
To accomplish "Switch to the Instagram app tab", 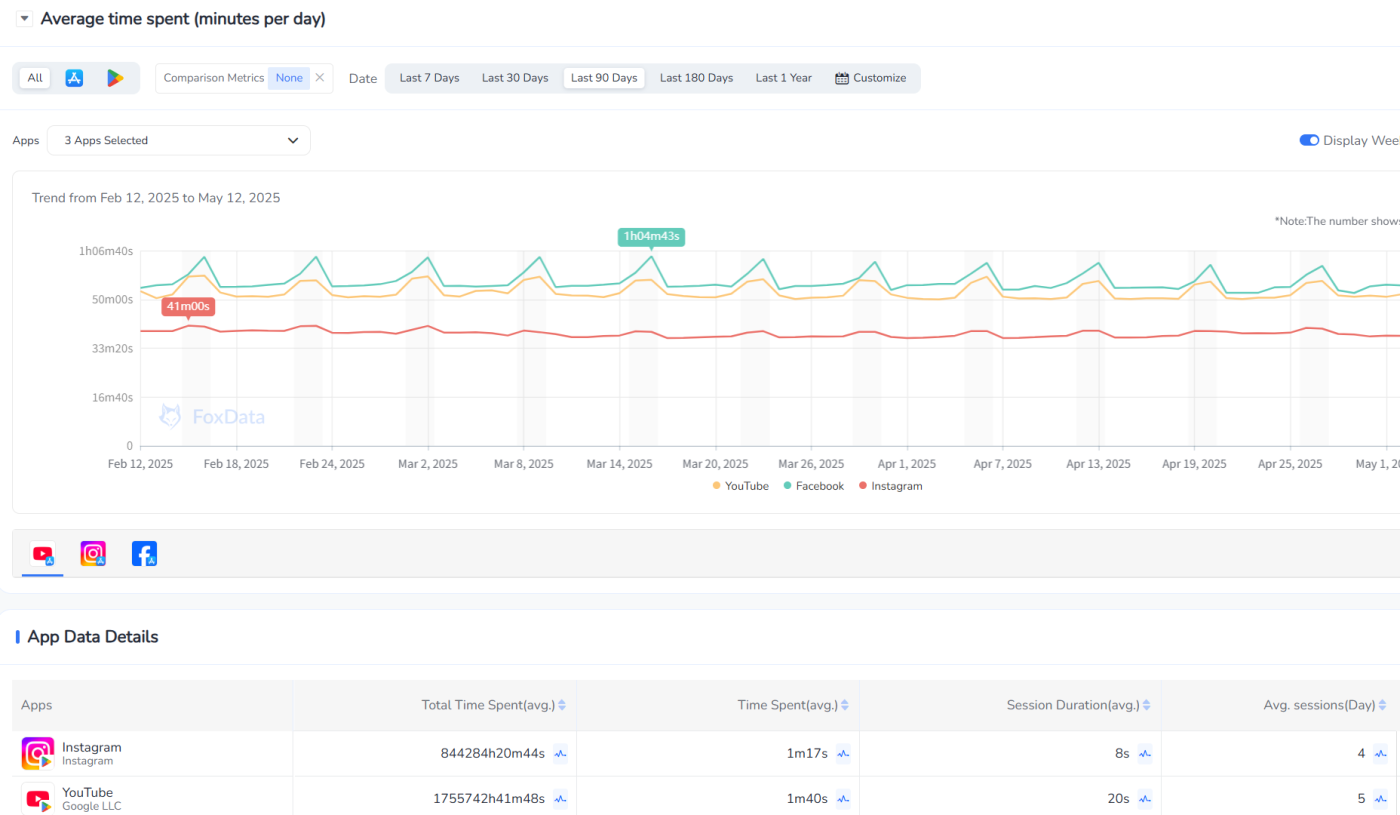I will point(93,554).
